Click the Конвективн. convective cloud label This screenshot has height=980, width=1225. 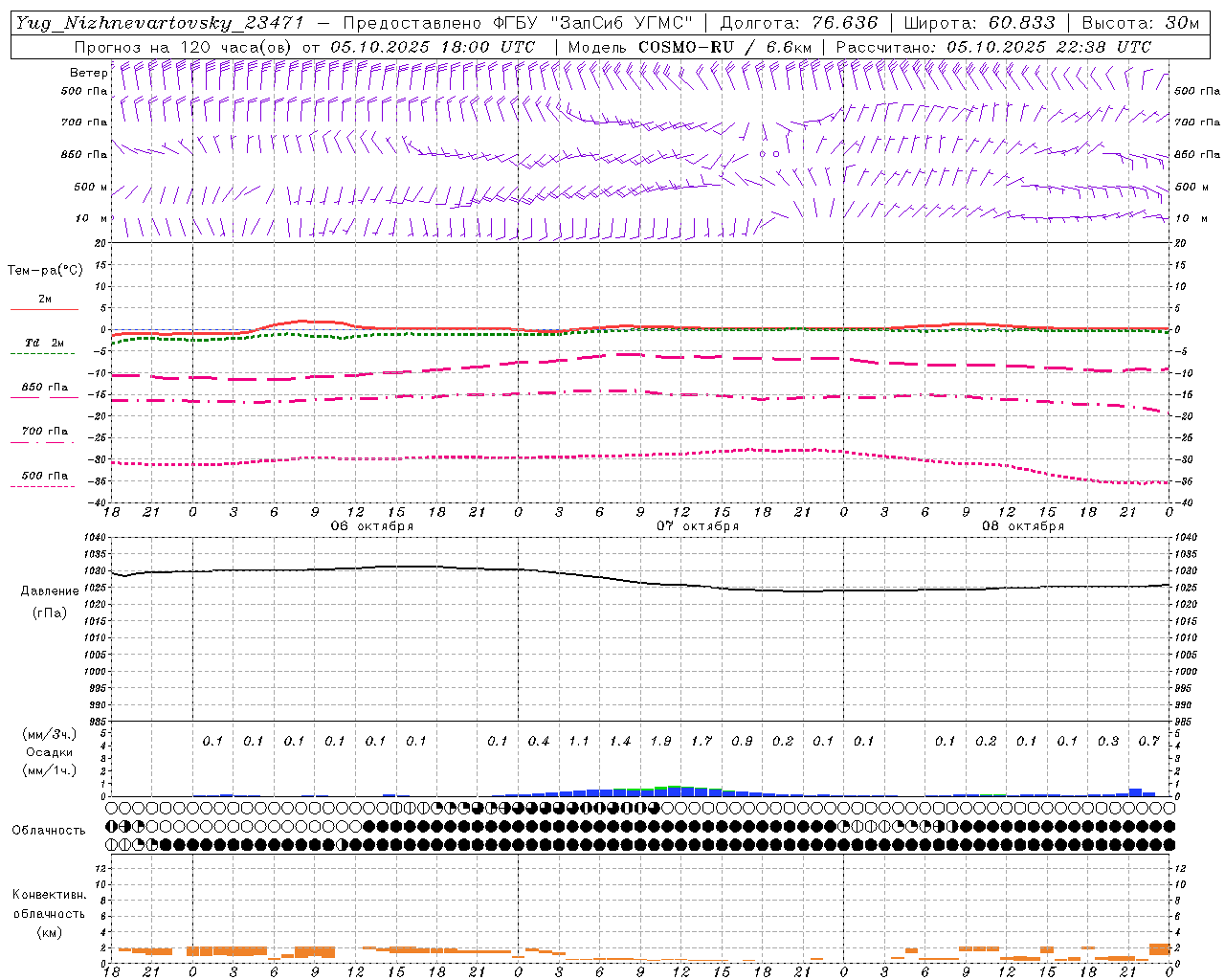(49, 895)
